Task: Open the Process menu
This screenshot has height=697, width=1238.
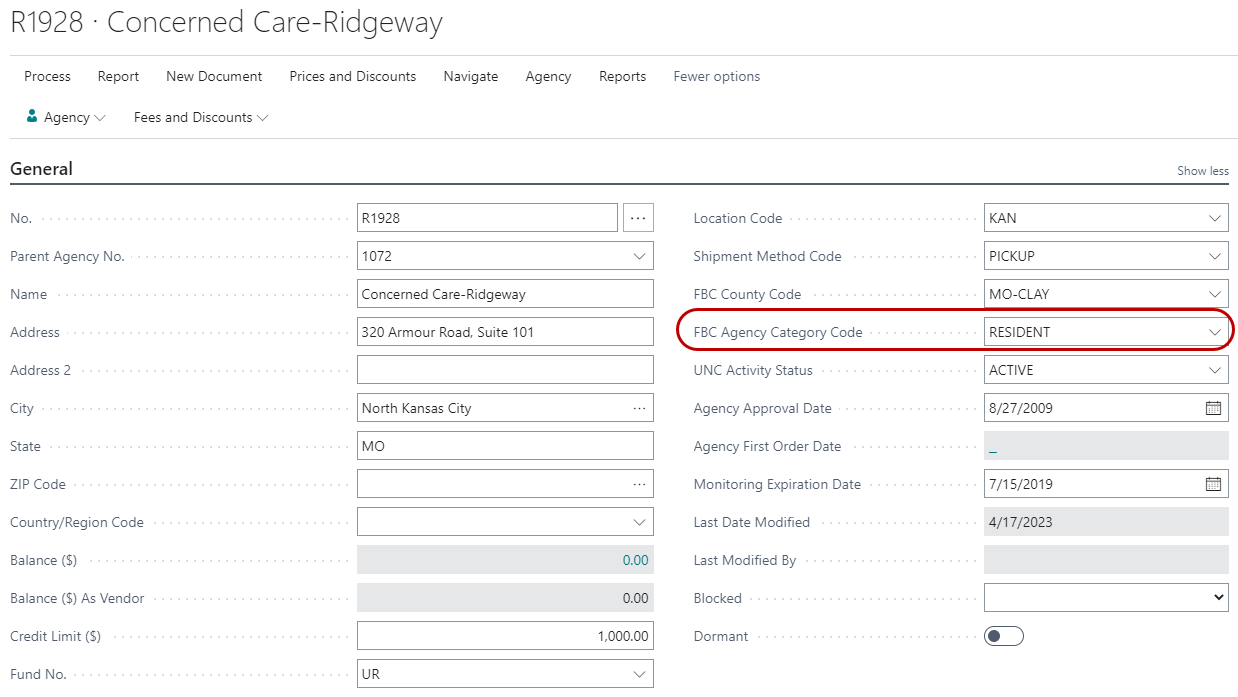Action: pyautogui.click(x=47, y=76)
